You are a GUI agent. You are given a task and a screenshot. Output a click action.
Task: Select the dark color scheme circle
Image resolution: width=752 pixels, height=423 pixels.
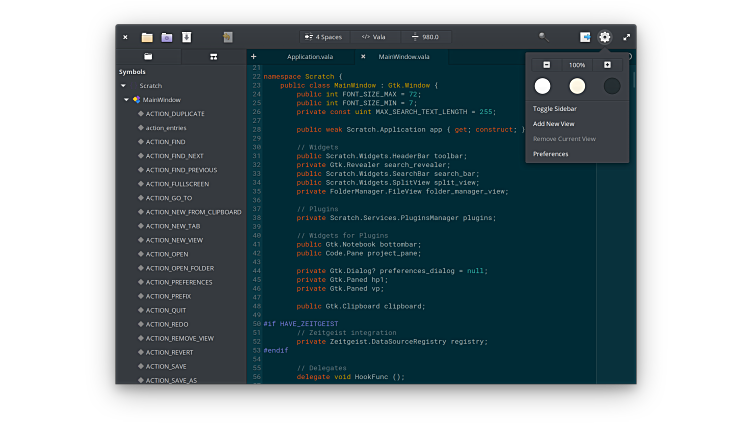(612, 86)
